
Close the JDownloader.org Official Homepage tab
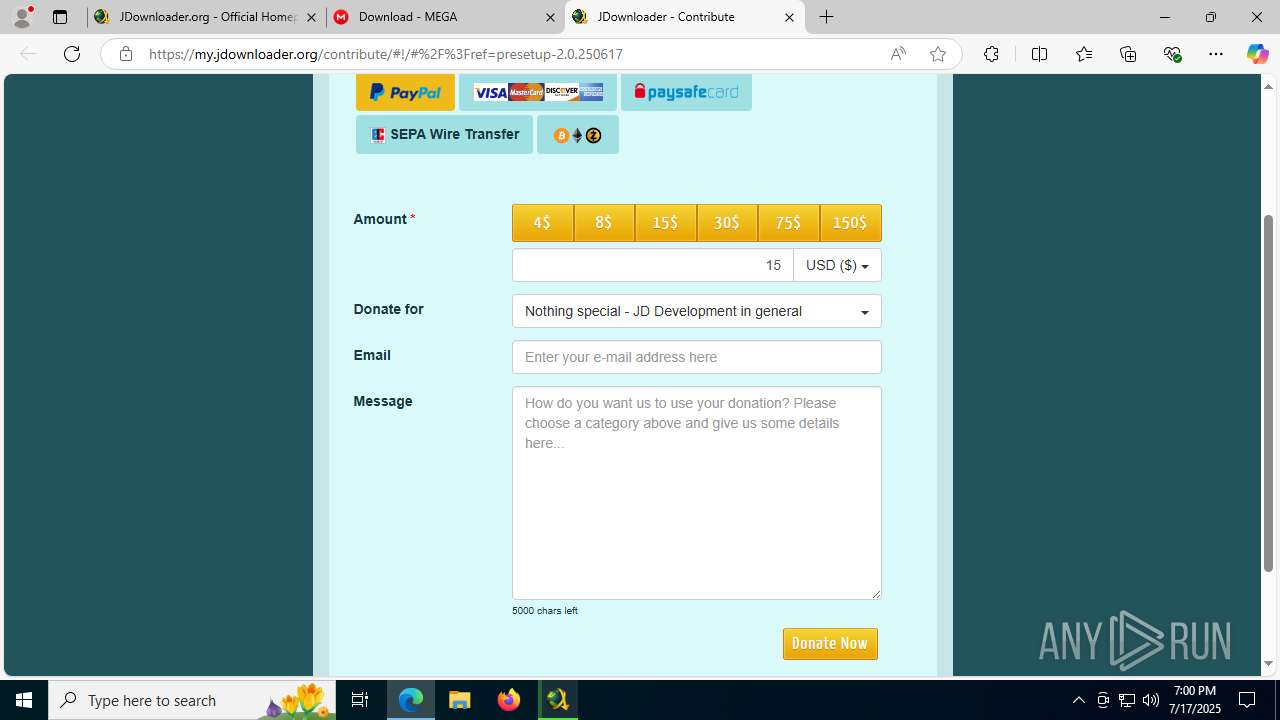[312, 17]
